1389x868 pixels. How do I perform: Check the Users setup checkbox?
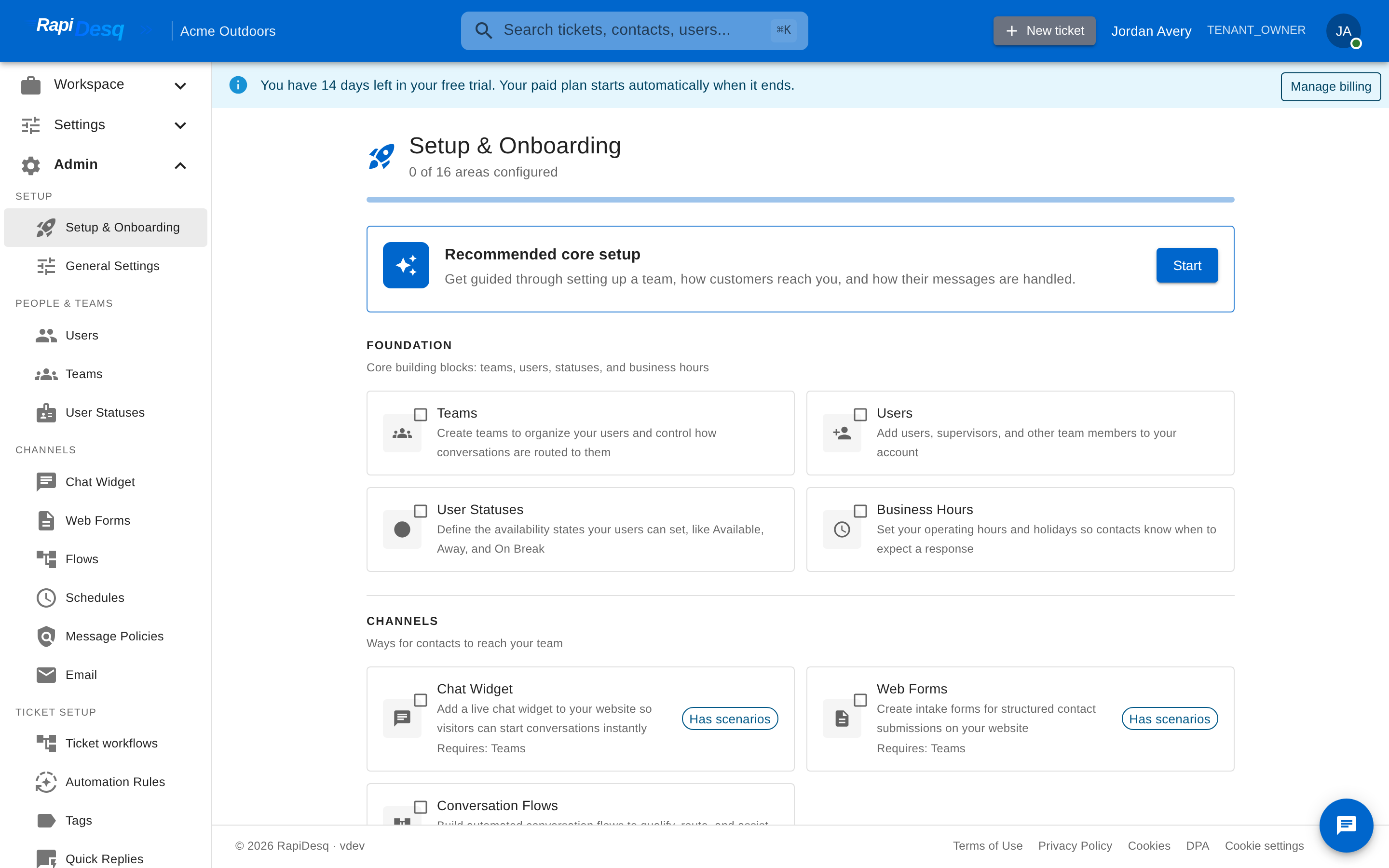pos(860,415)
